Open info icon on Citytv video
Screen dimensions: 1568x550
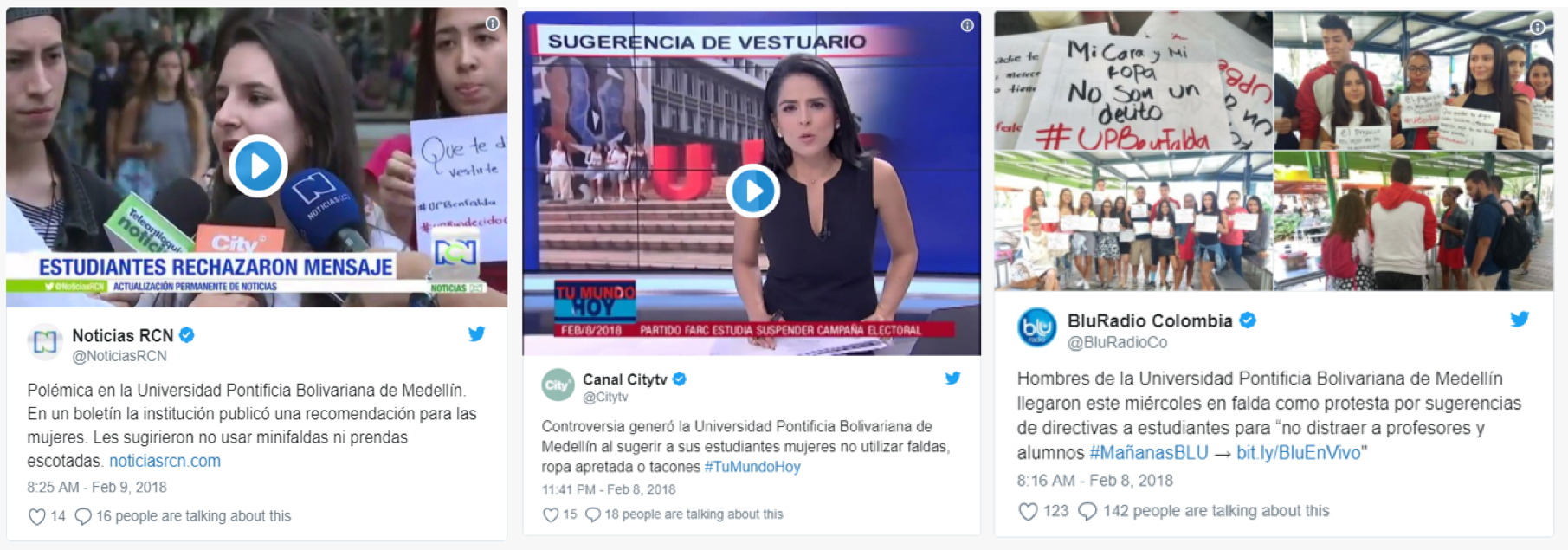(x=967, y=25)
